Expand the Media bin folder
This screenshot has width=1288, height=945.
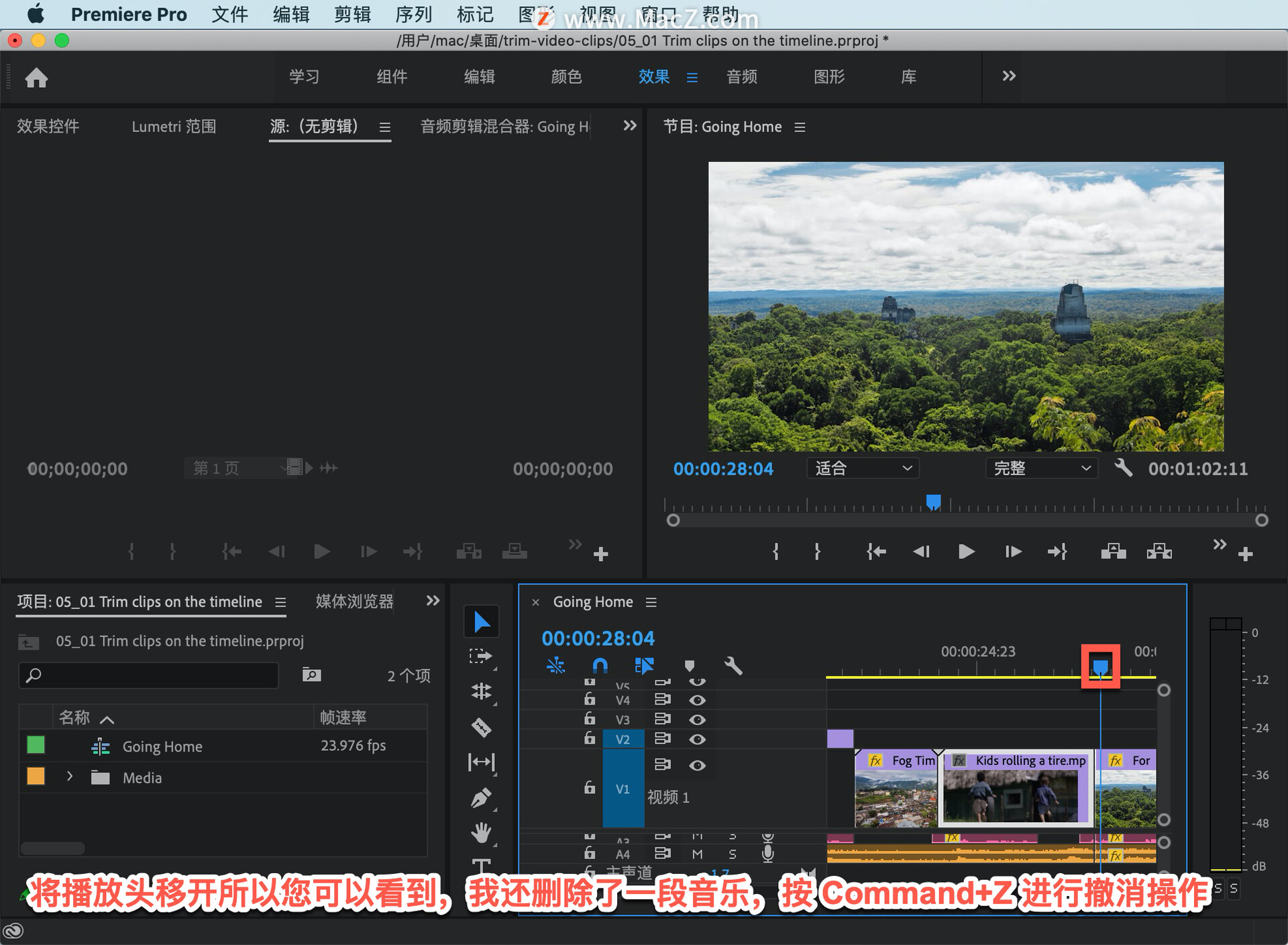tap(70, 777)
